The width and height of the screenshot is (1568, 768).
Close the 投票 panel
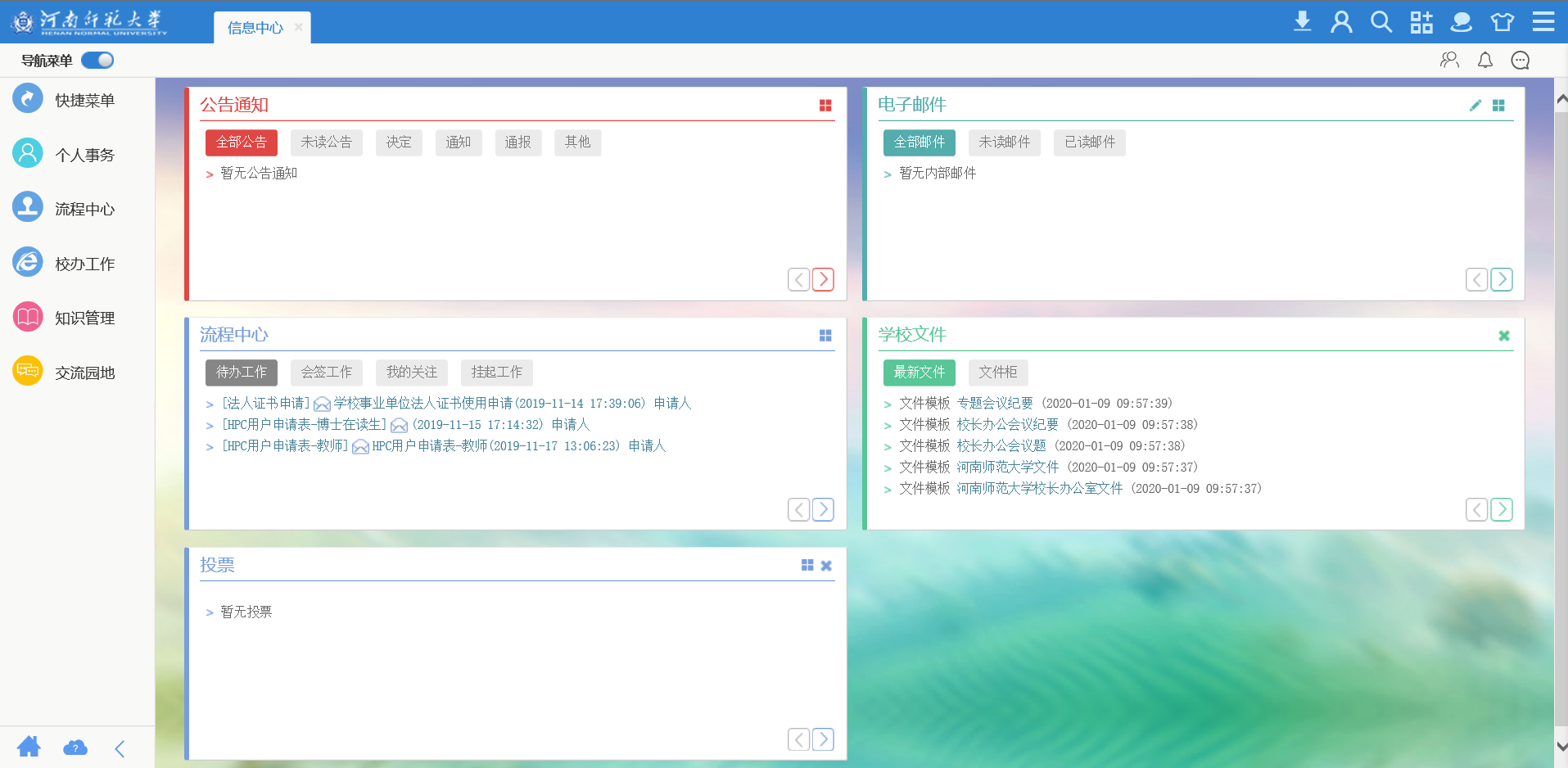826,566
